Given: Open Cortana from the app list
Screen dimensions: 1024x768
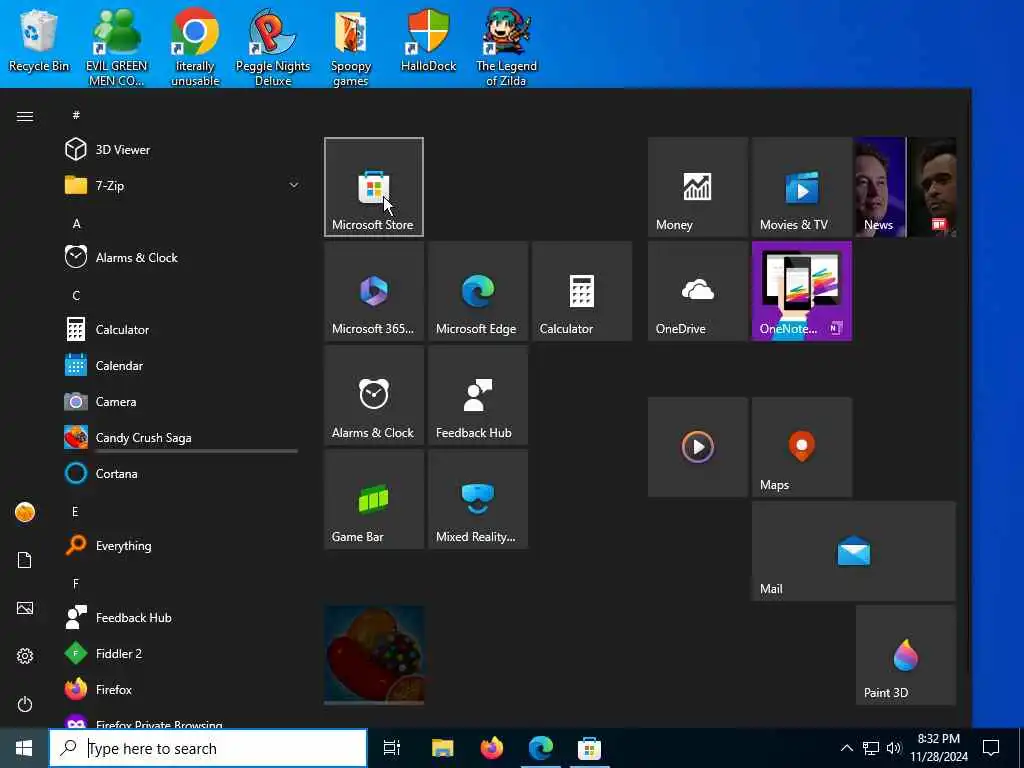Looking at the screenshot, I should point(181,473).
